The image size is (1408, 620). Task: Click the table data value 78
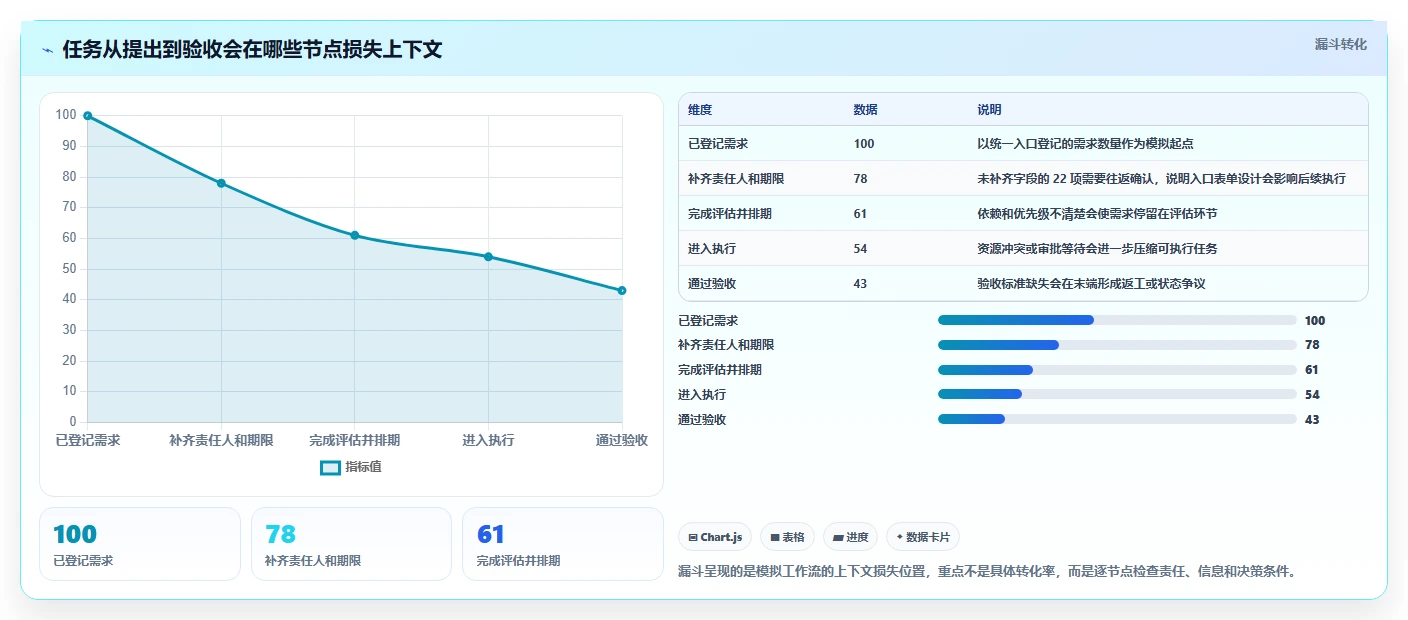click(x=861, y=179)
